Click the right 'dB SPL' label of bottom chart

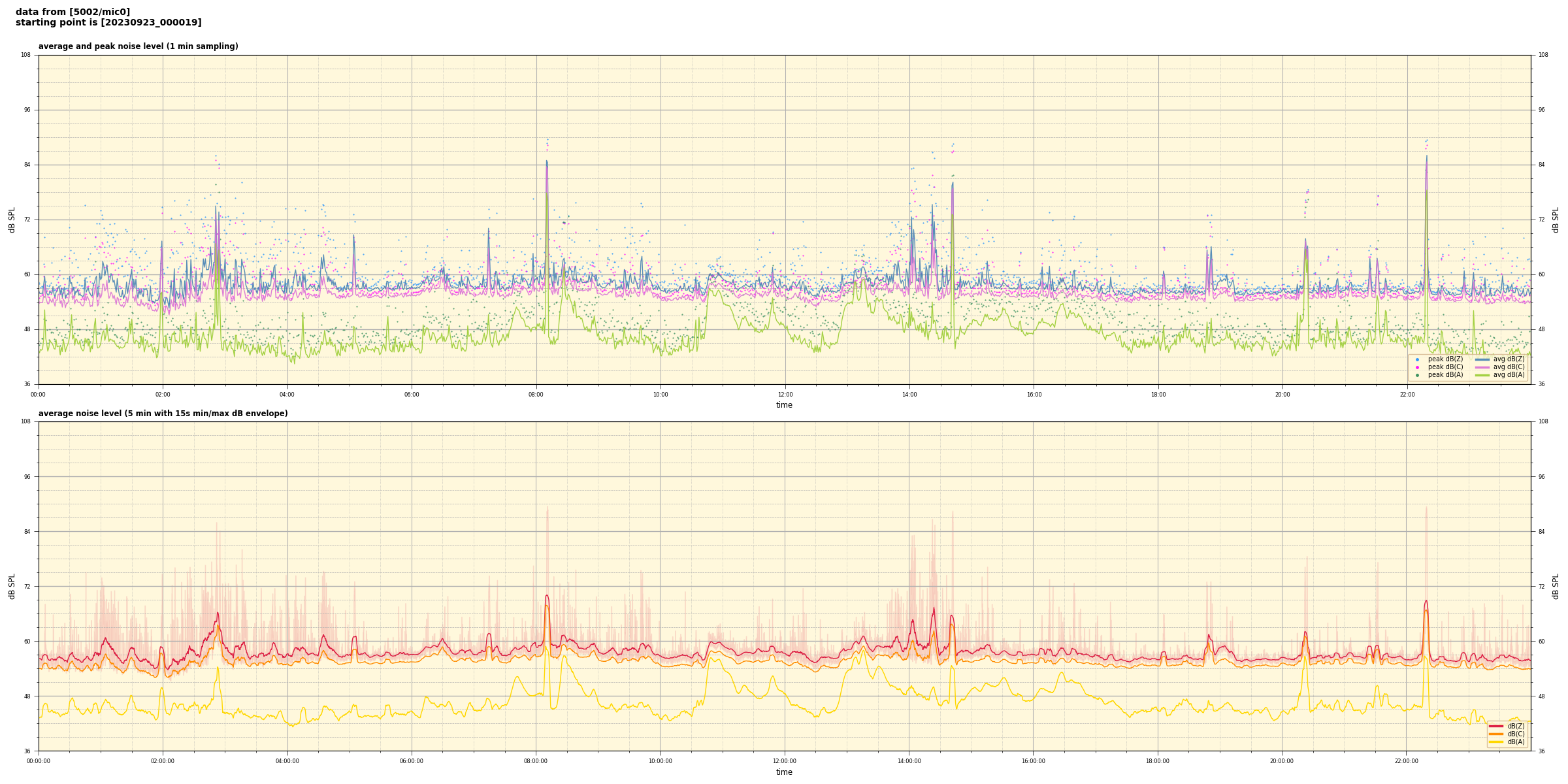click(1556, 586)
